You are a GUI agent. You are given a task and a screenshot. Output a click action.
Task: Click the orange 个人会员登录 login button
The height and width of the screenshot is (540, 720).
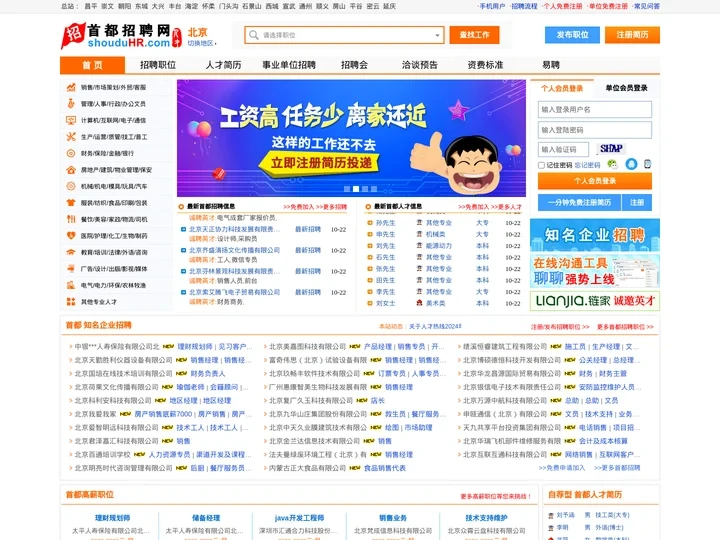click(595, 181)
